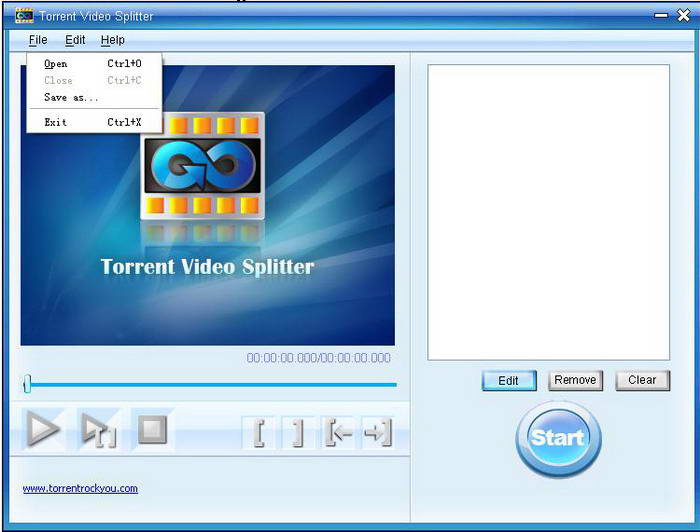Choose Open from the File menu
Screen dimensions: 700x532
click(94, 63)
